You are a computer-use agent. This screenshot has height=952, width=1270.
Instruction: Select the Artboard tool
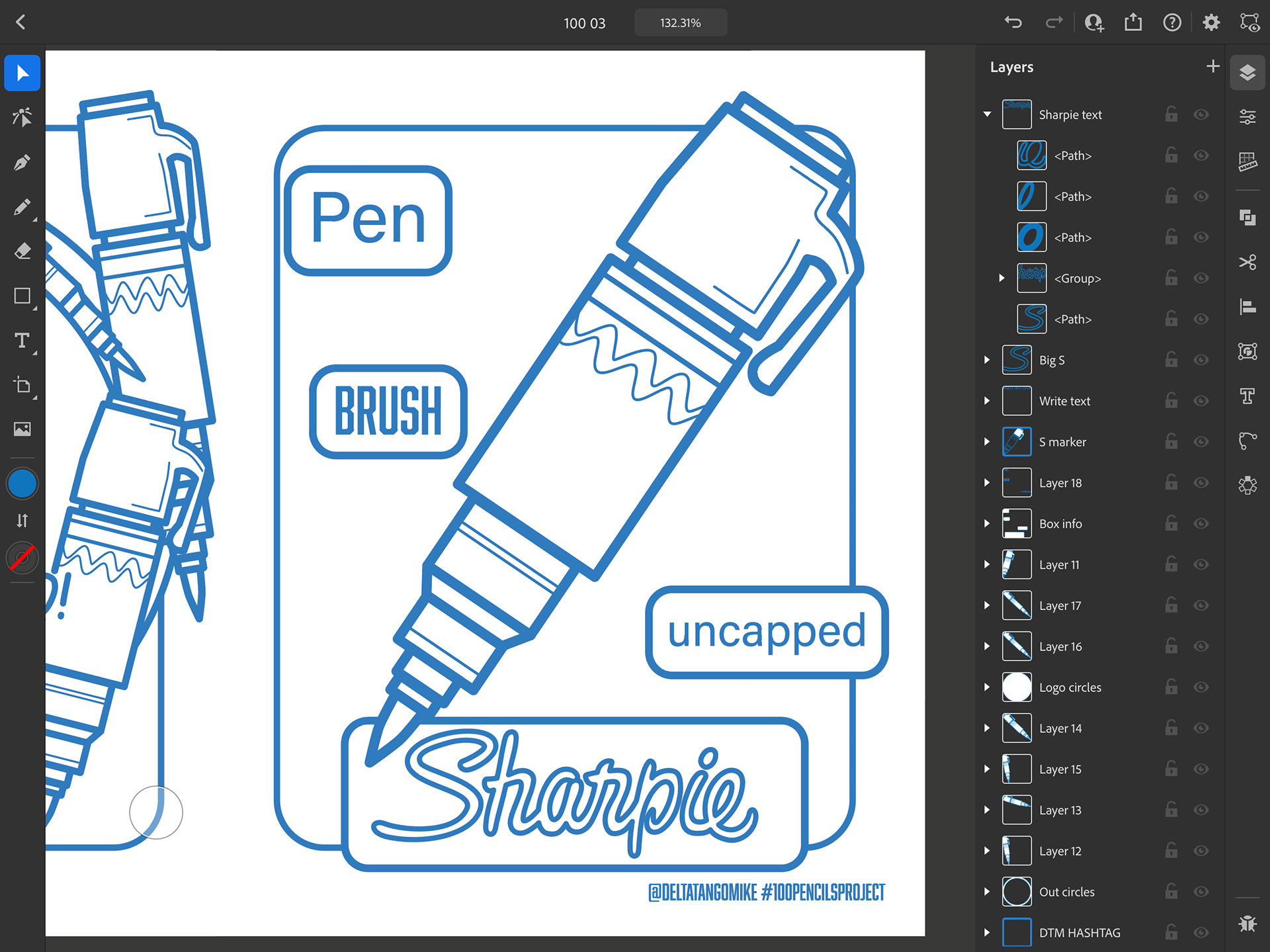click(22, 385)
